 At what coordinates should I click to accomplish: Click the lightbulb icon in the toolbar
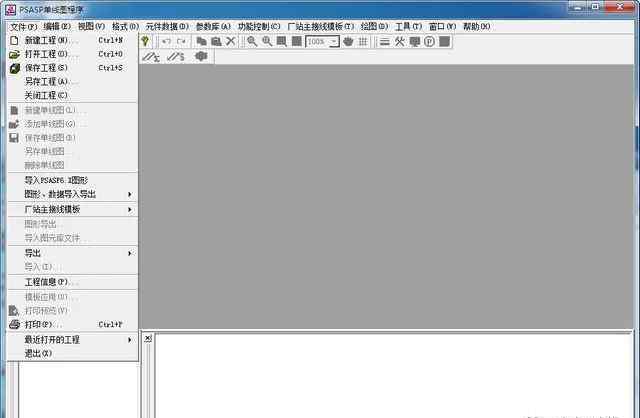pyautogui.click(x=145, y=41)
